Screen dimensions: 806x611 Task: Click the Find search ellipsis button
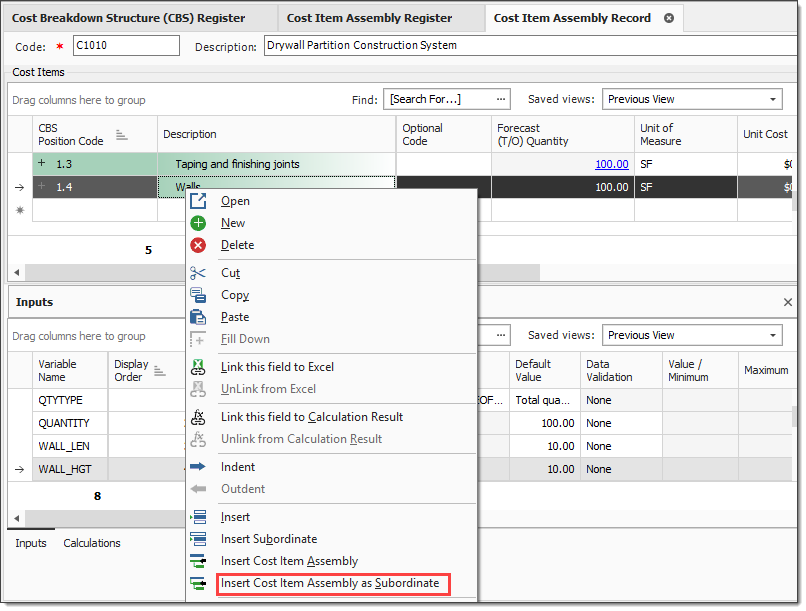click(x=501, y=99)
